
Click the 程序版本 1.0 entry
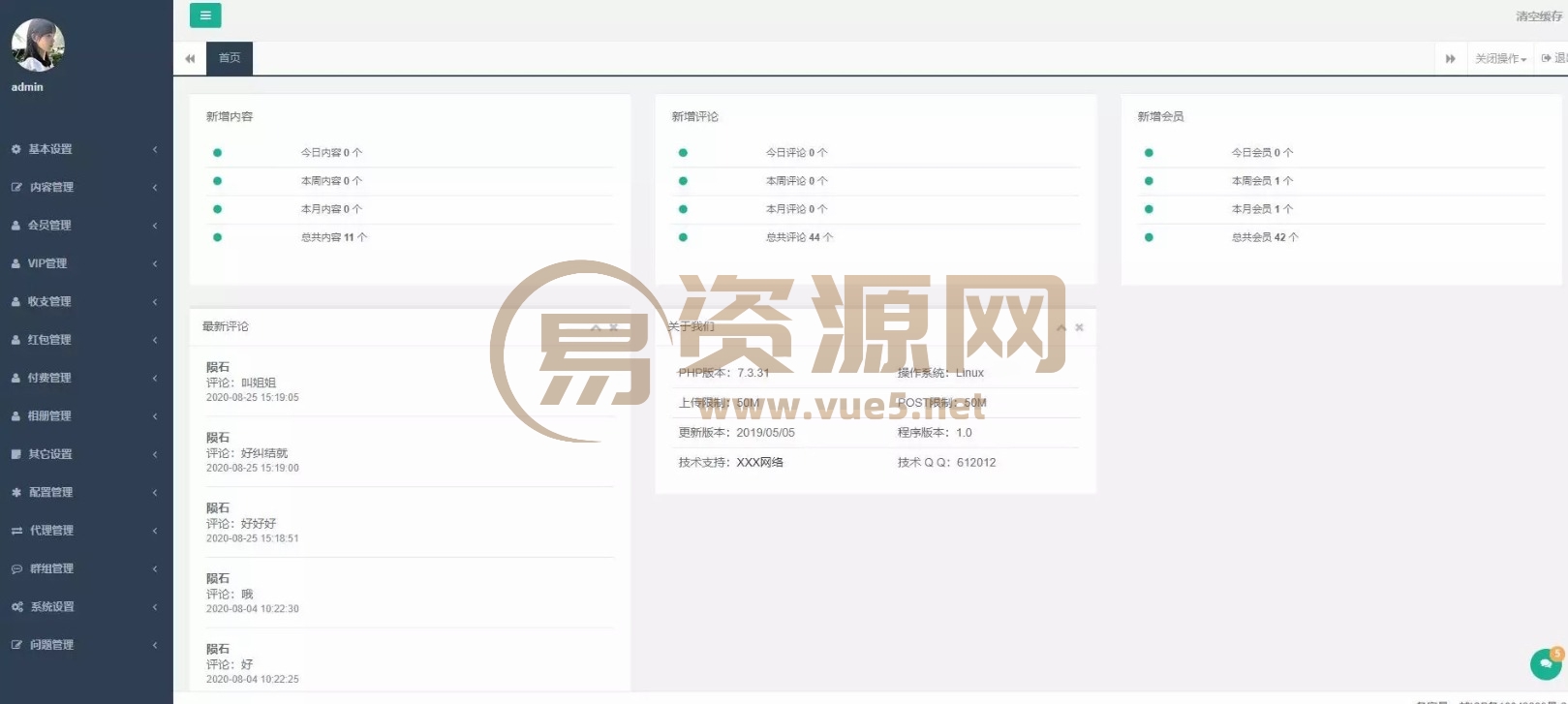[x=935, y=433]
